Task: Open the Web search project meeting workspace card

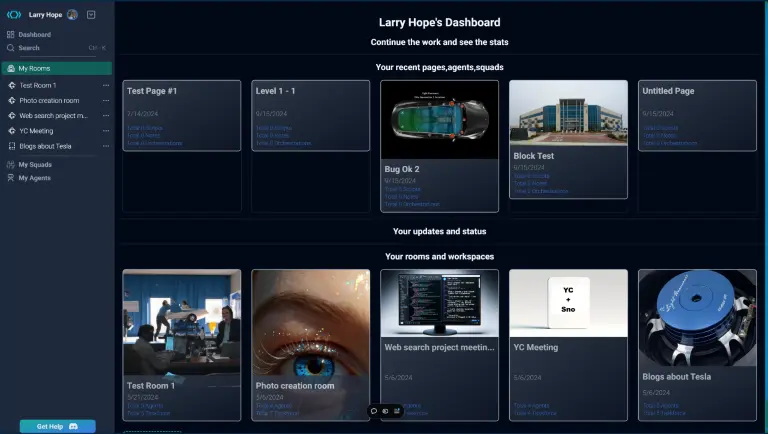Action: [439, 345]
